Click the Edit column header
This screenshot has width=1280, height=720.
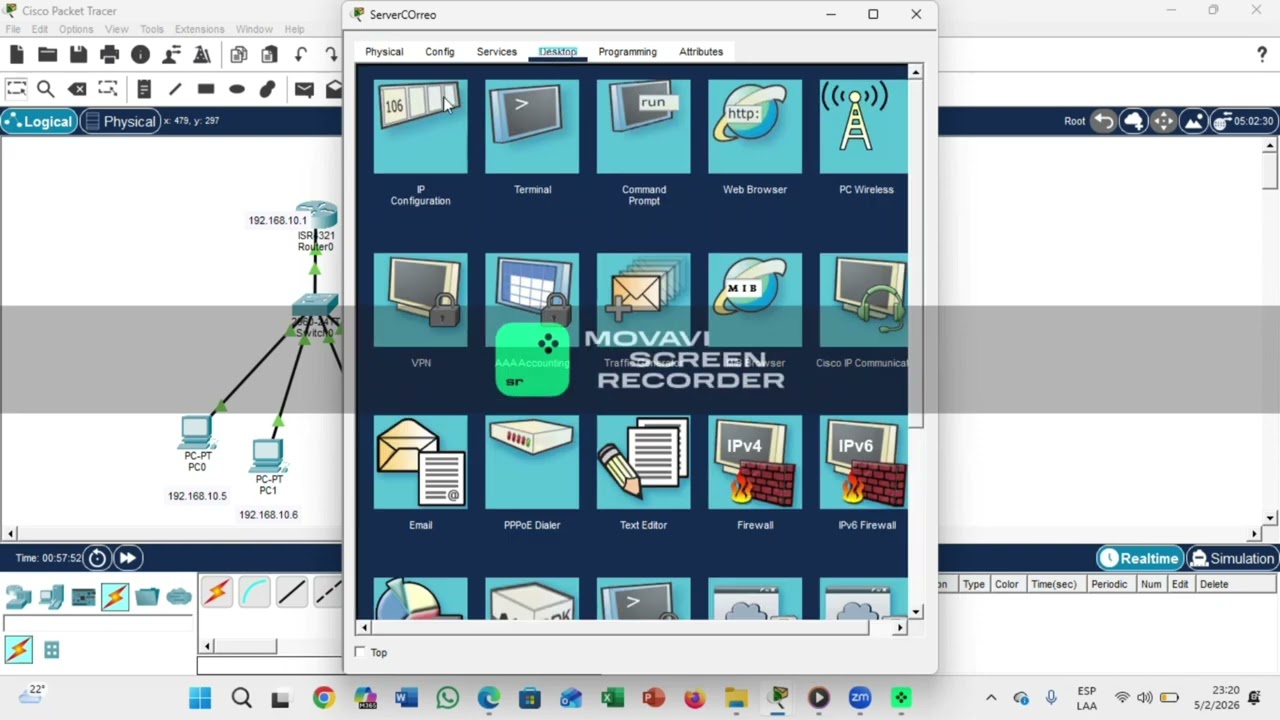[1180, 584]
